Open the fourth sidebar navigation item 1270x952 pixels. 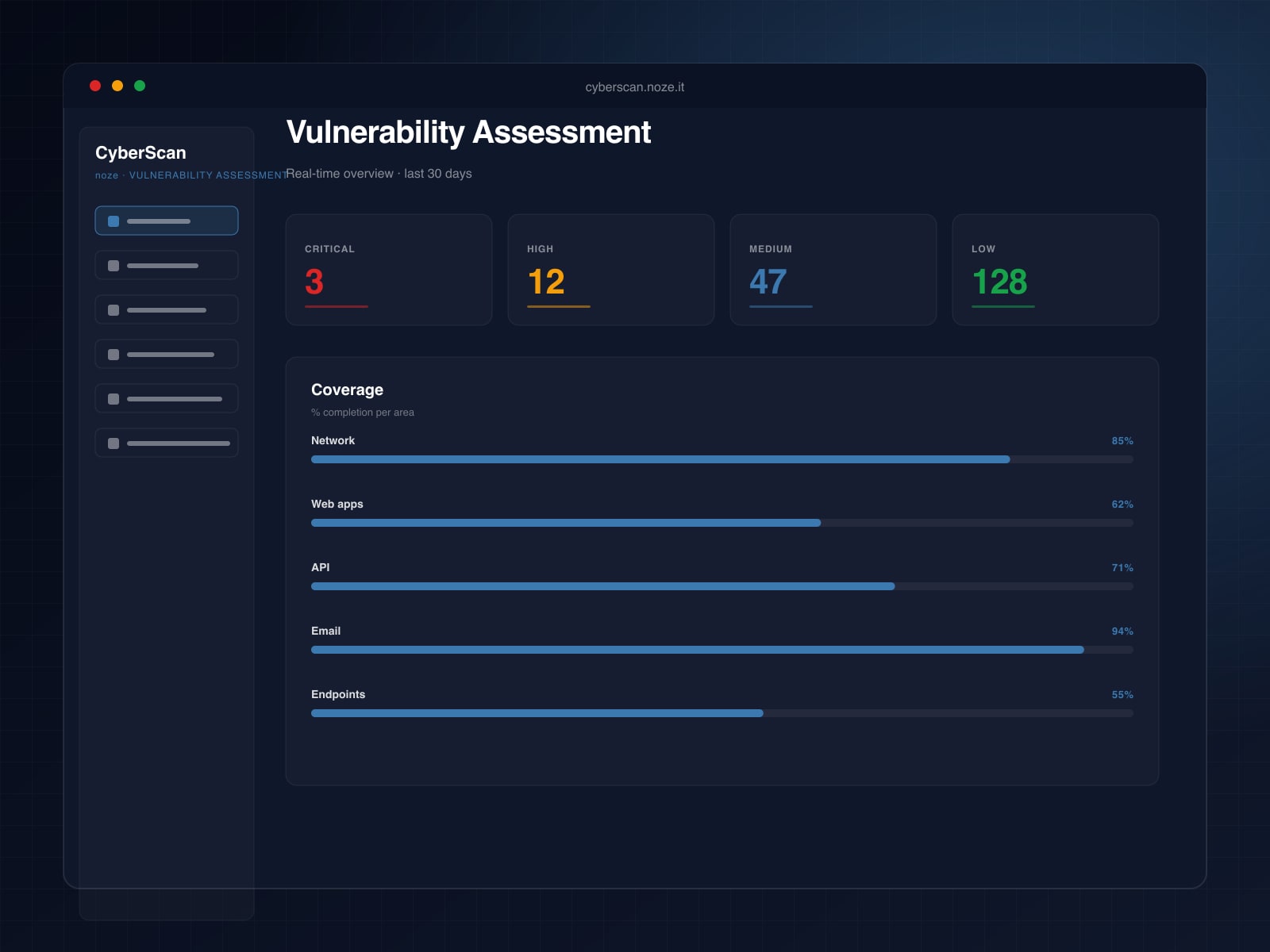tap(166, 355)
